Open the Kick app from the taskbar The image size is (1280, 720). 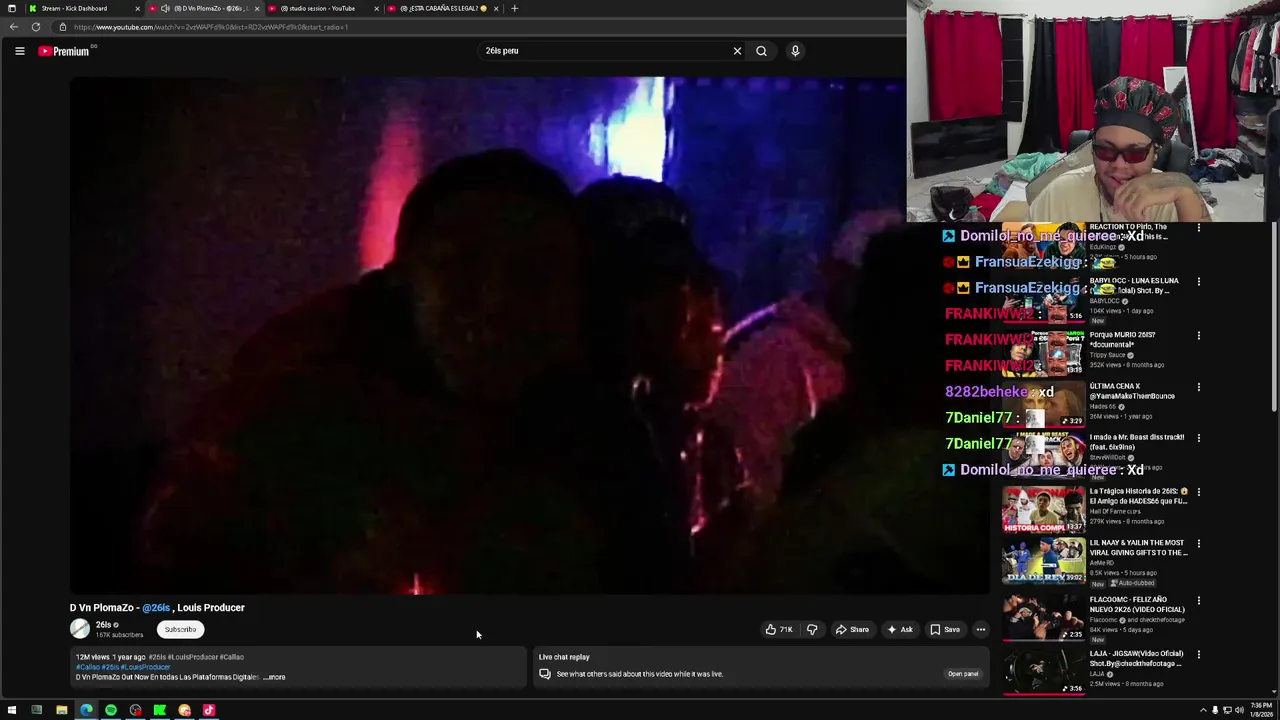pyautogui.click(x=160, y=711)
